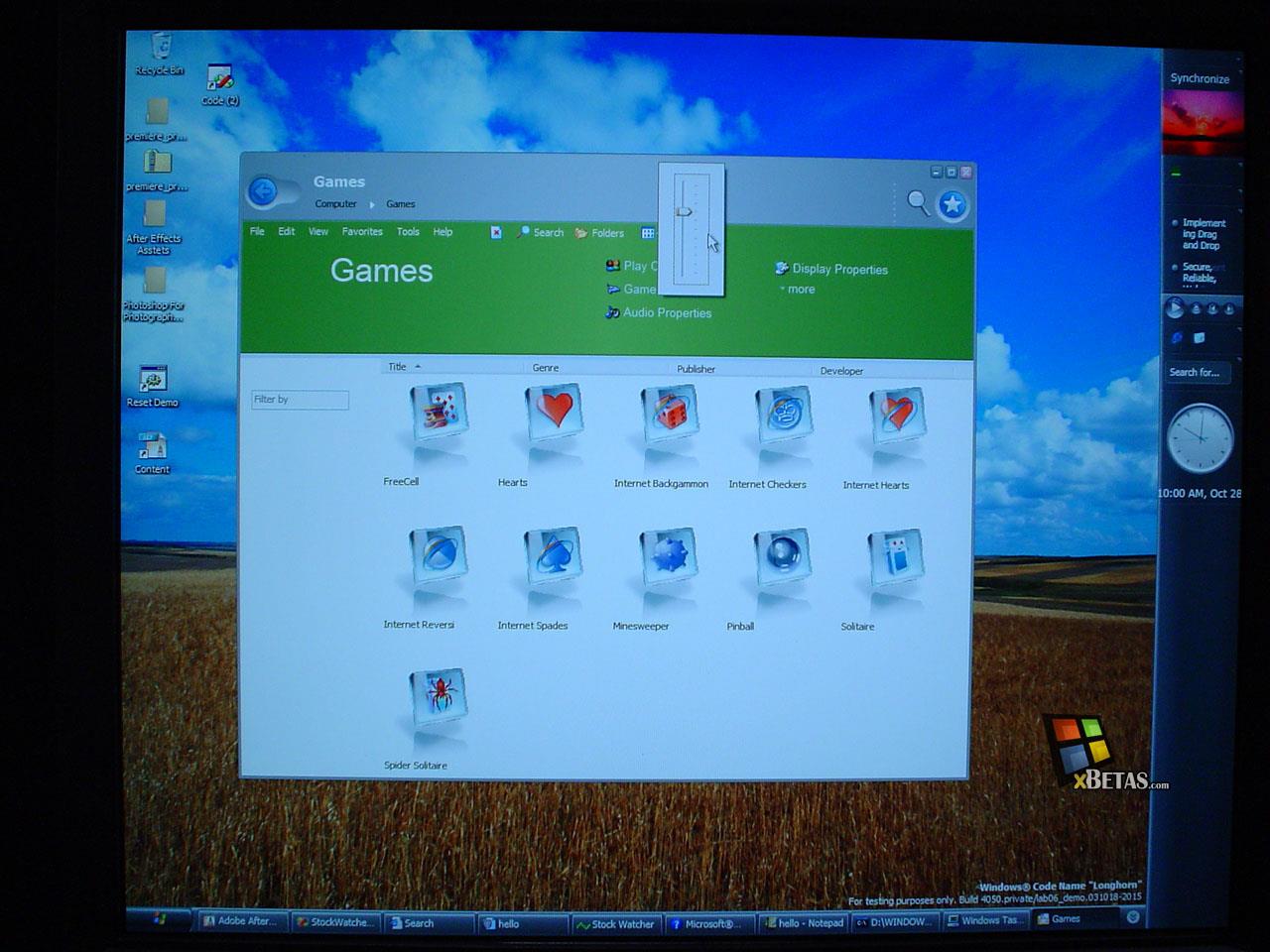Switch to the StockWatche... taskbar button

(335, 922)
